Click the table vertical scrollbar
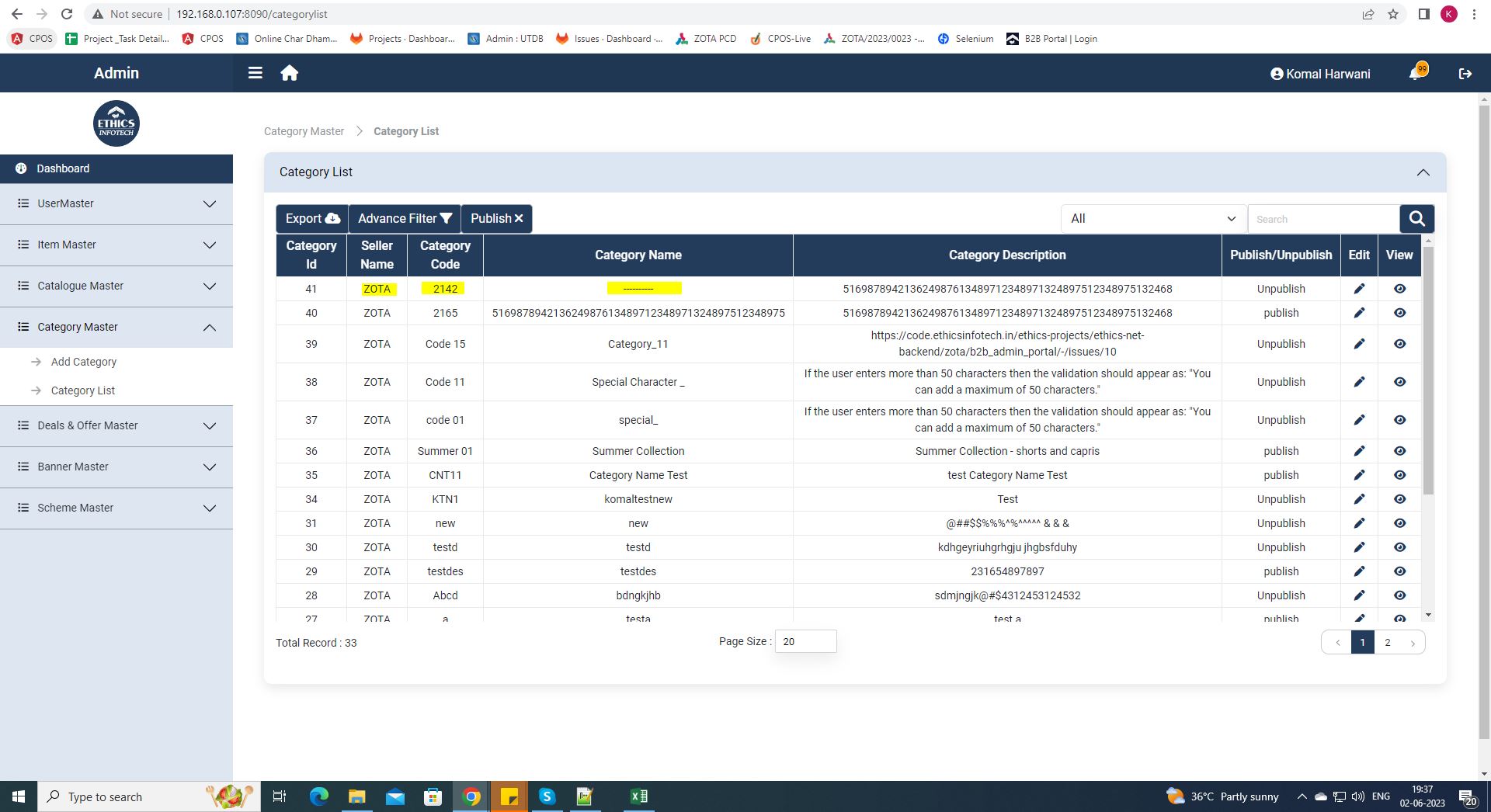Image resolution: width=1491 pixels, height=812 pixels. (1428, 373)
